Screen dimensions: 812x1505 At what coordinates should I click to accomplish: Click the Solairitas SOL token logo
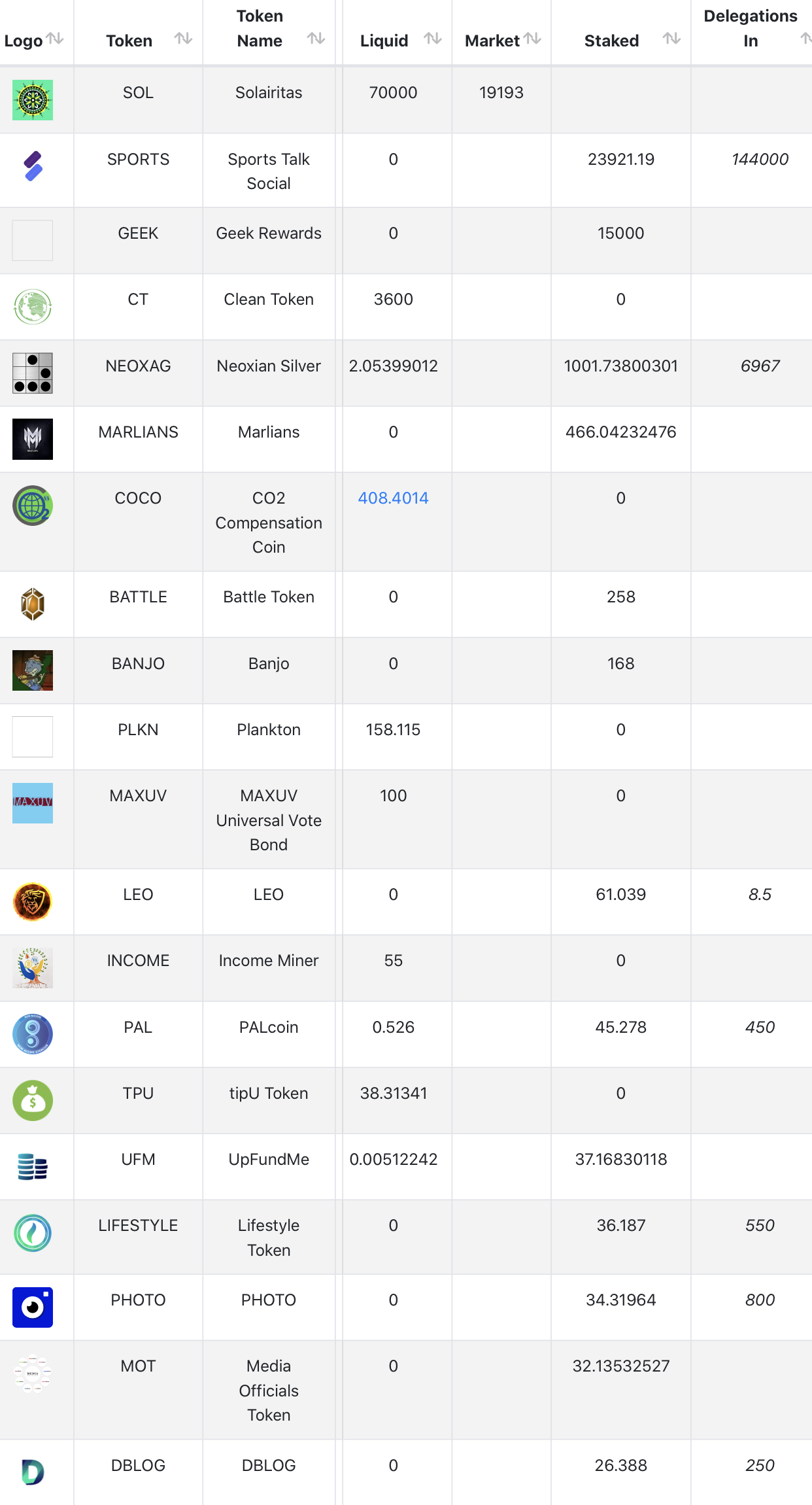tap(33, 100)
